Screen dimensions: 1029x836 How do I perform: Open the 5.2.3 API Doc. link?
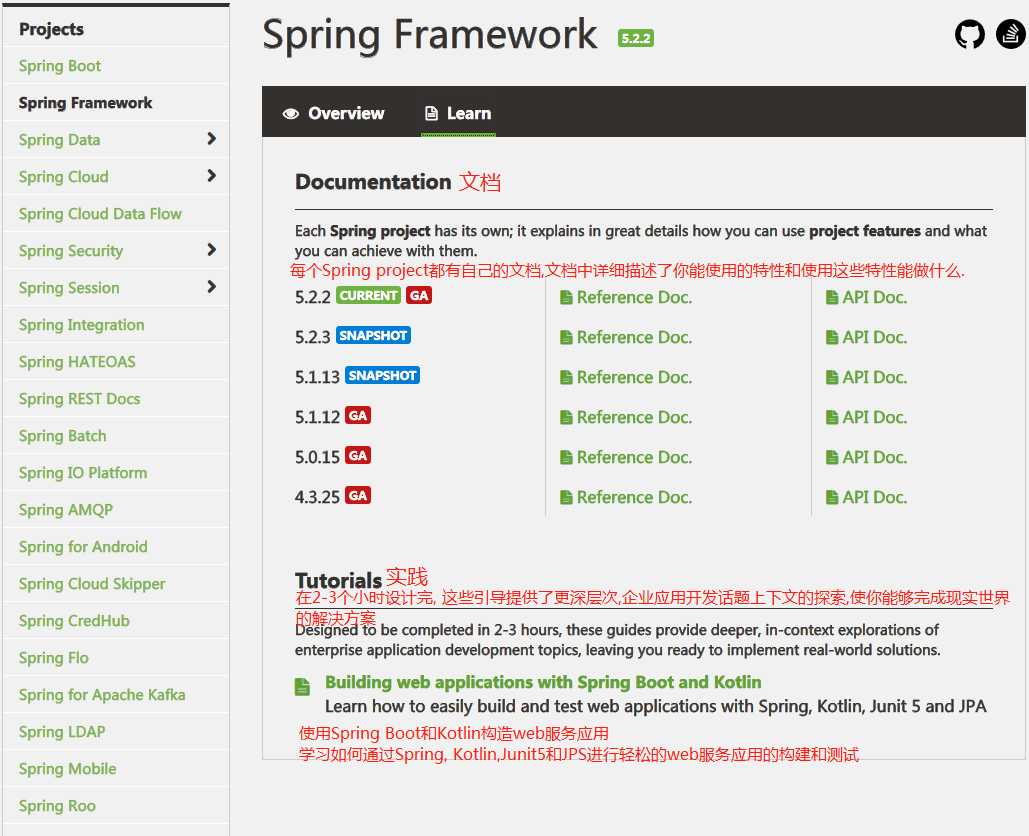(866, 337)
